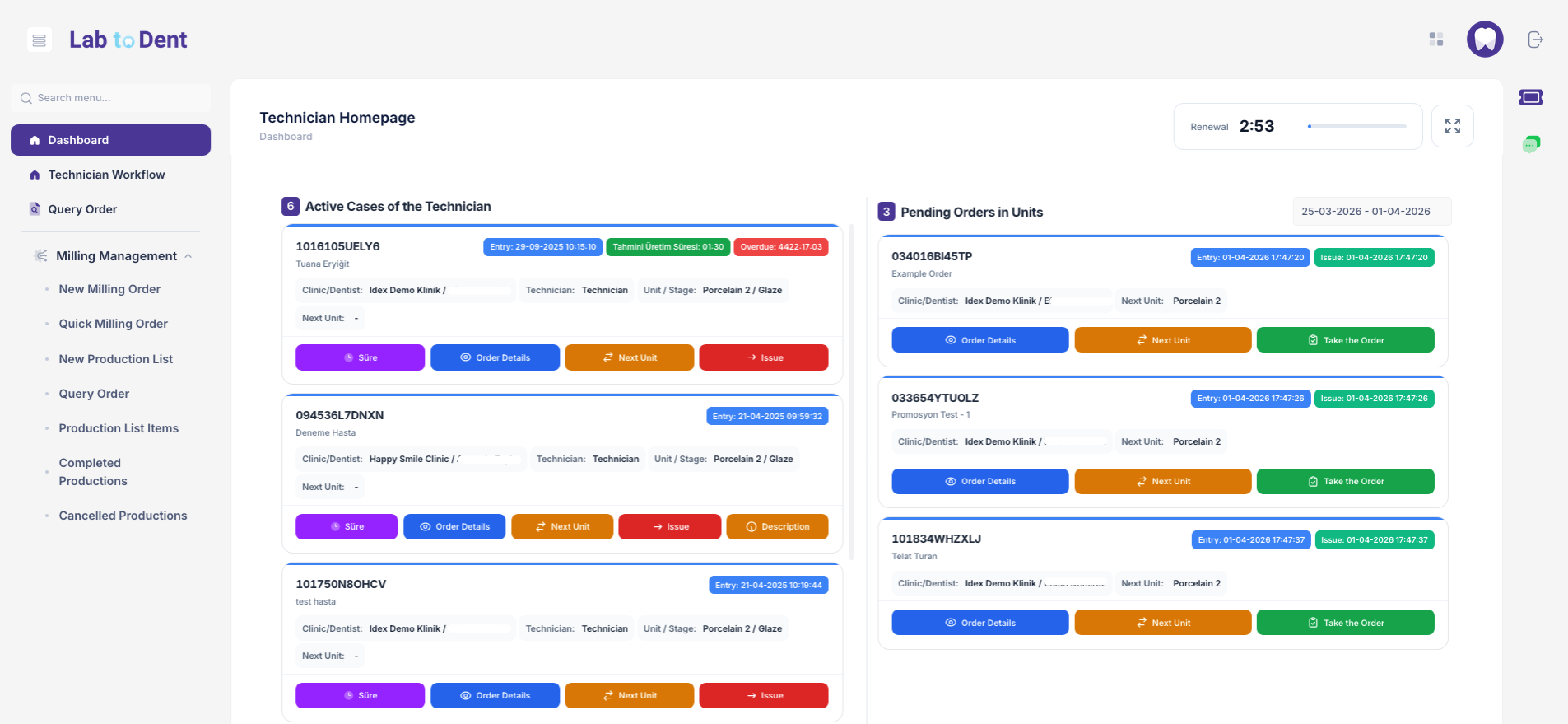Click the Renewal countdown 2:53
The height and width of the screenshot is (724, 1568).
pos(1257,126)
